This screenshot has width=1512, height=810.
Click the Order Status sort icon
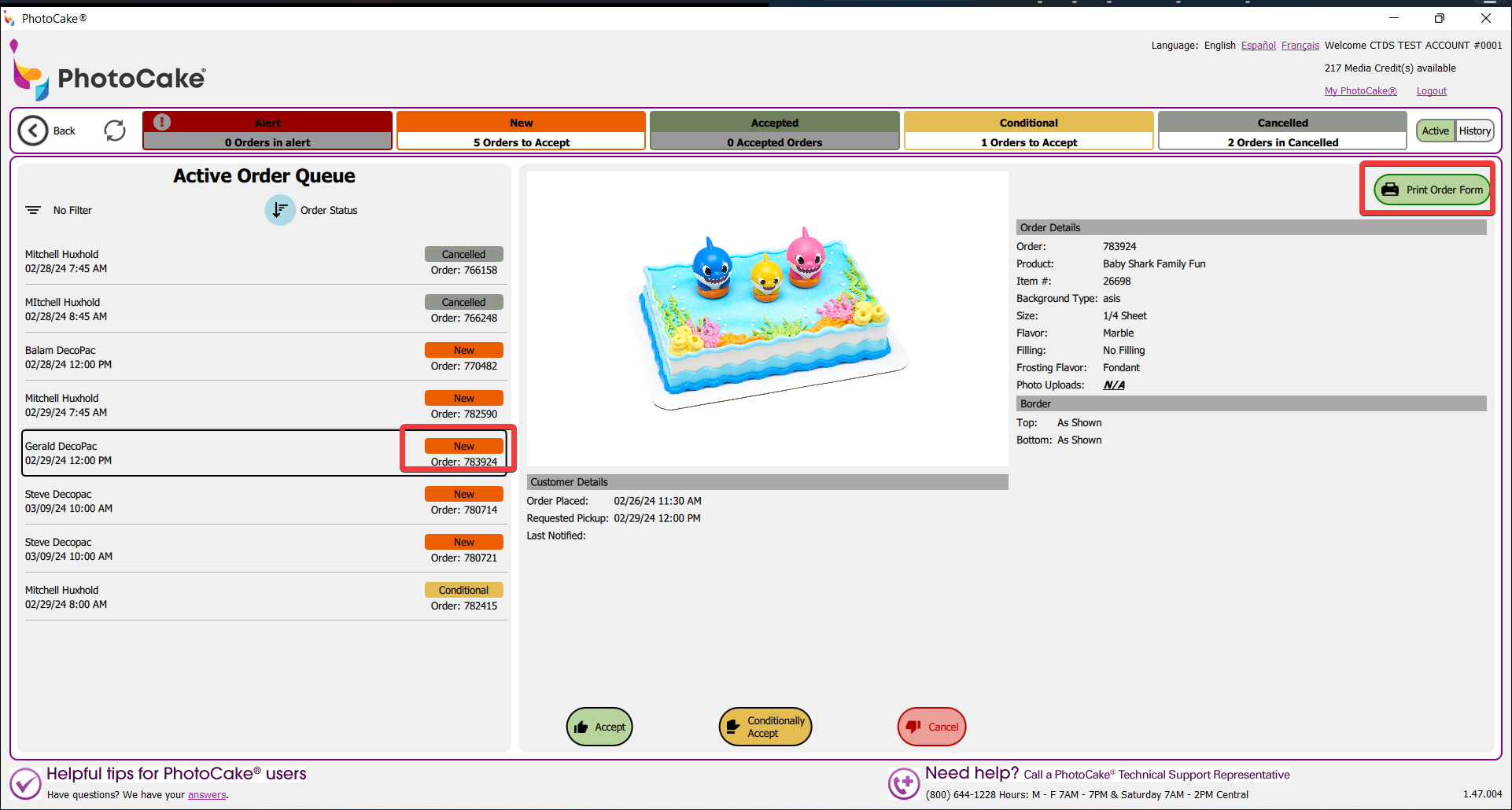279,210
